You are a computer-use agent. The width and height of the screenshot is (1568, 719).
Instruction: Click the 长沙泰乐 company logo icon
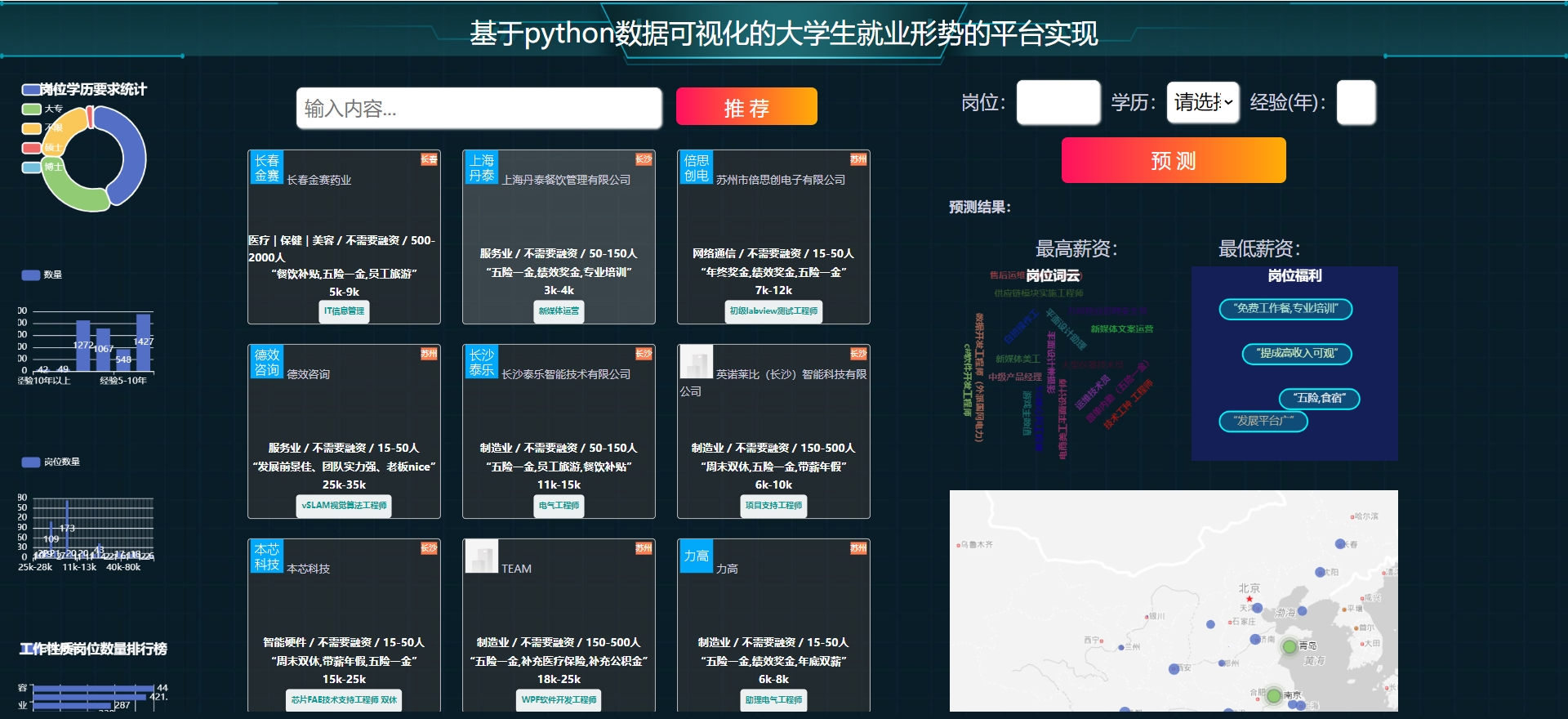pos(482,362)
